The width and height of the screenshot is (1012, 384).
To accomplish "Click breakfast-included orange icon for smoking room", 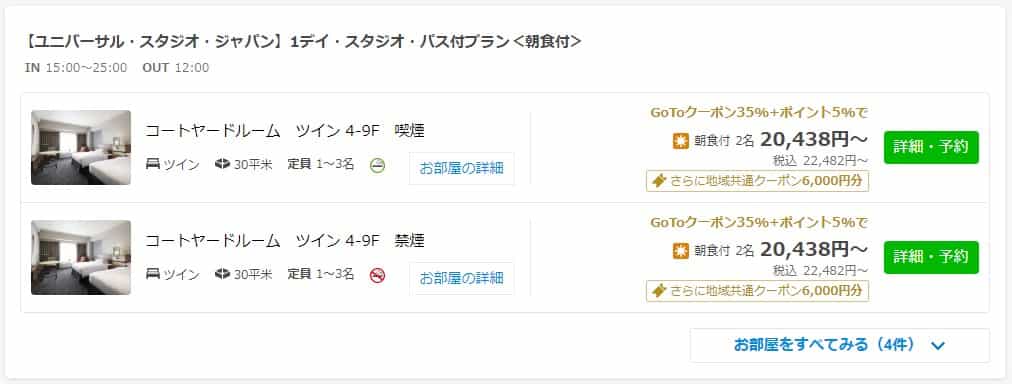I will tap(681, 141).
